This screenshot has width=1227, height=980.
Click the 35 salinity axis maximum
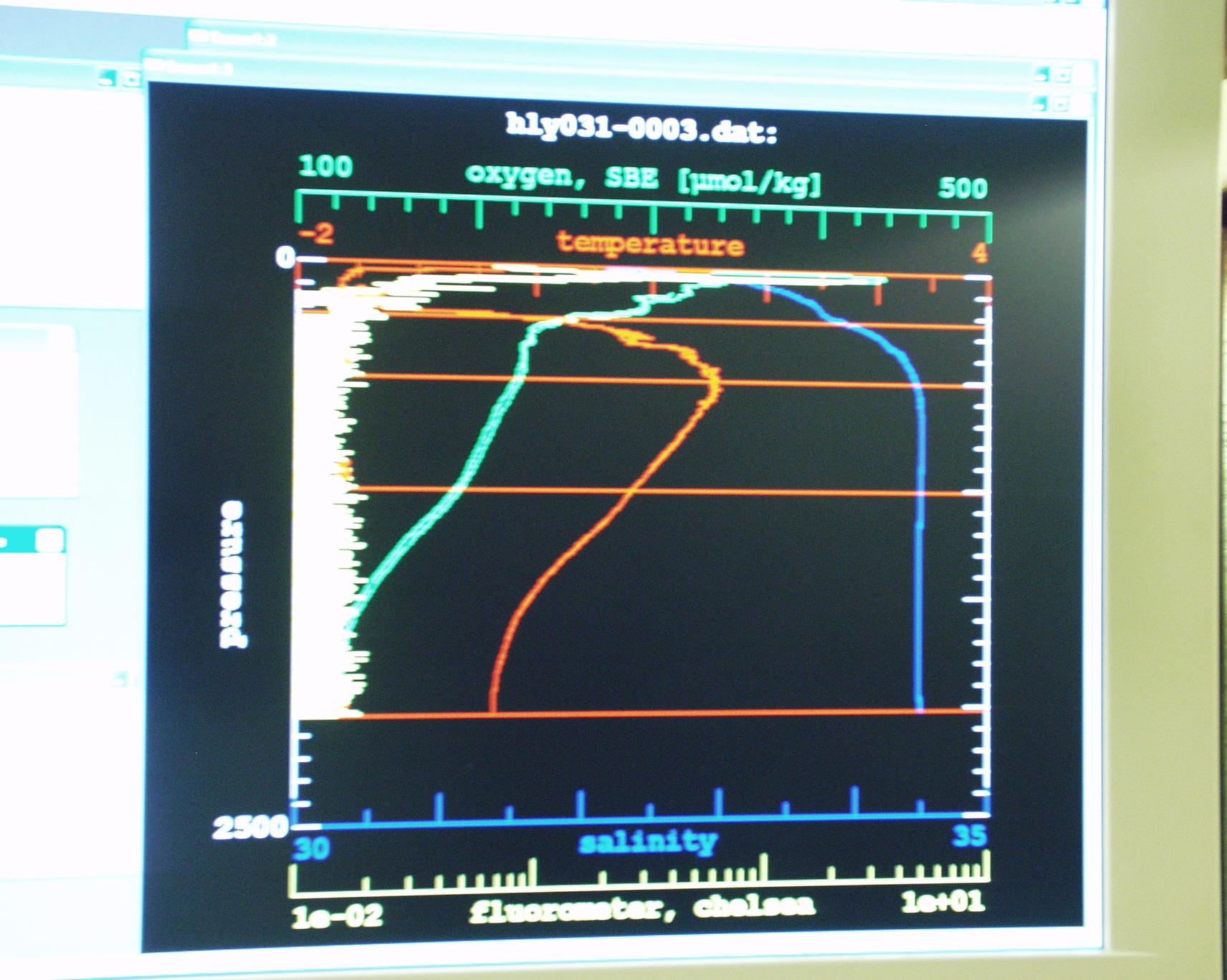969,835
